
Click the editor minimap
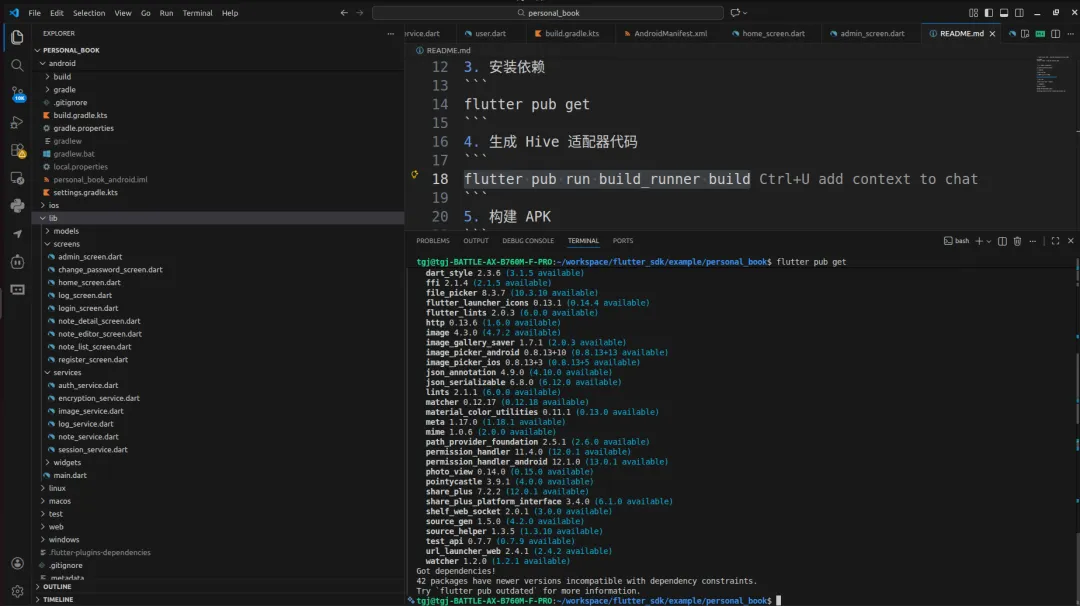[x=1052, y=74]
